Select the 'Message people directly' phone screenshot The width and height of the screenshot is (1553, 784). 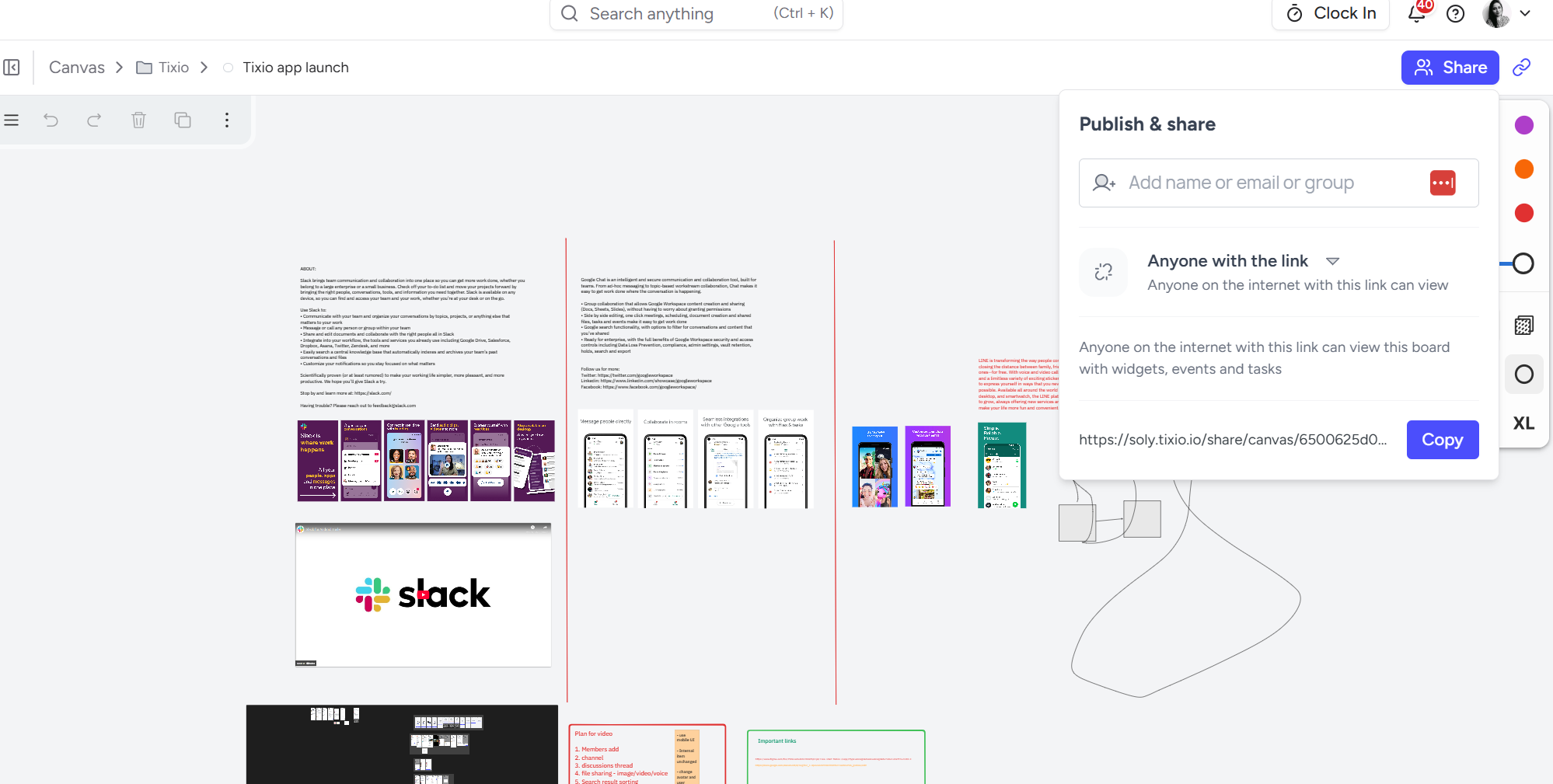[606, 460]
